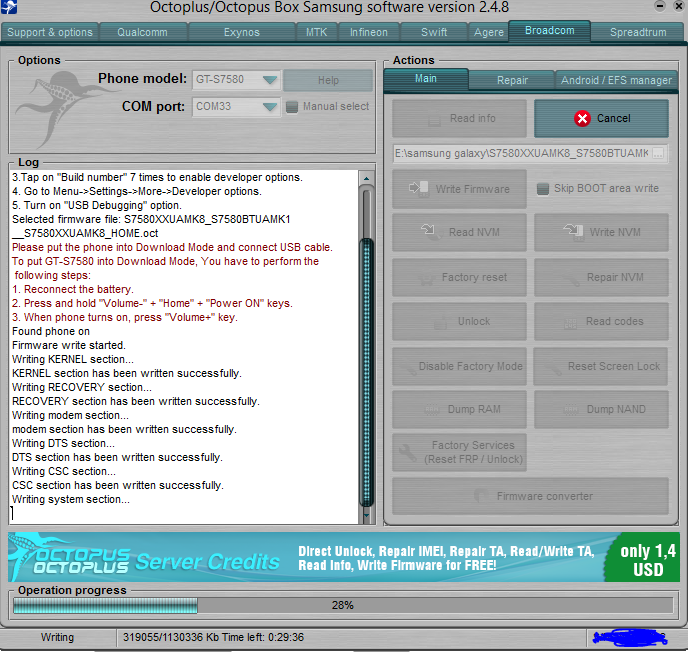Click the Read codes icon
The height and width of the screenshot is (652, 688).
pyautogui.click(x=570, y=322)
